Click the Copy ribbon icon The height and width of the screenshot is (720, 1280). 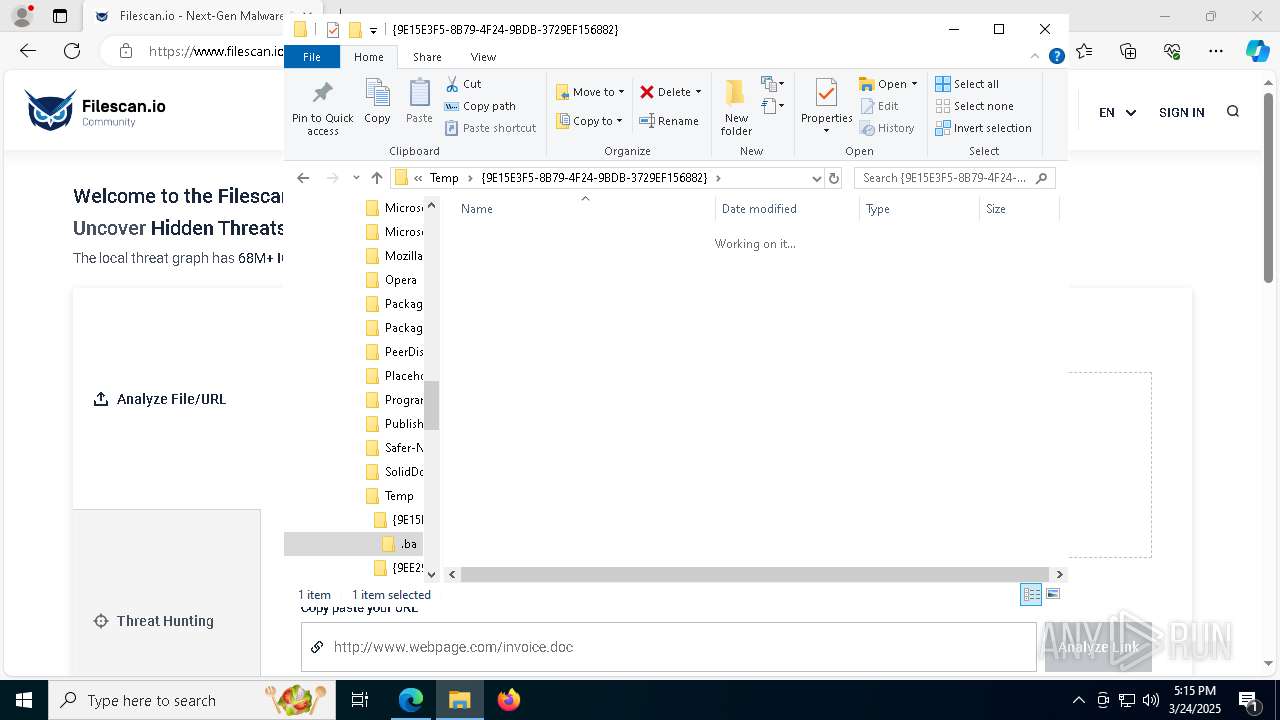tap(377, 102)
